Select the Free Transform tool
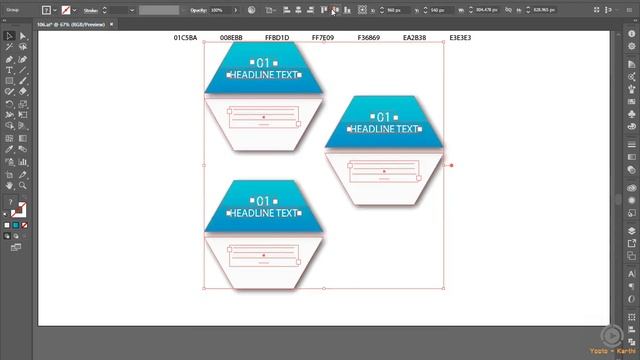 tap(22, 115)
